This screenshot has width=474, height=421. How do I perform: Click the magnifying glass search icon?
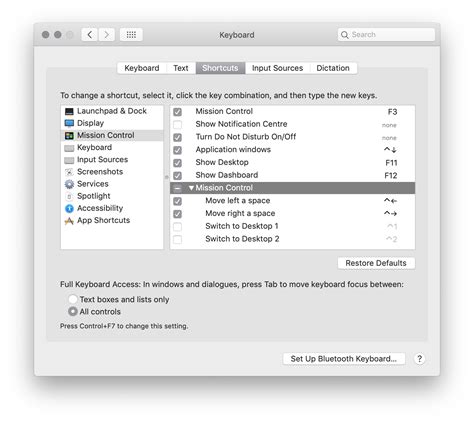345,35
